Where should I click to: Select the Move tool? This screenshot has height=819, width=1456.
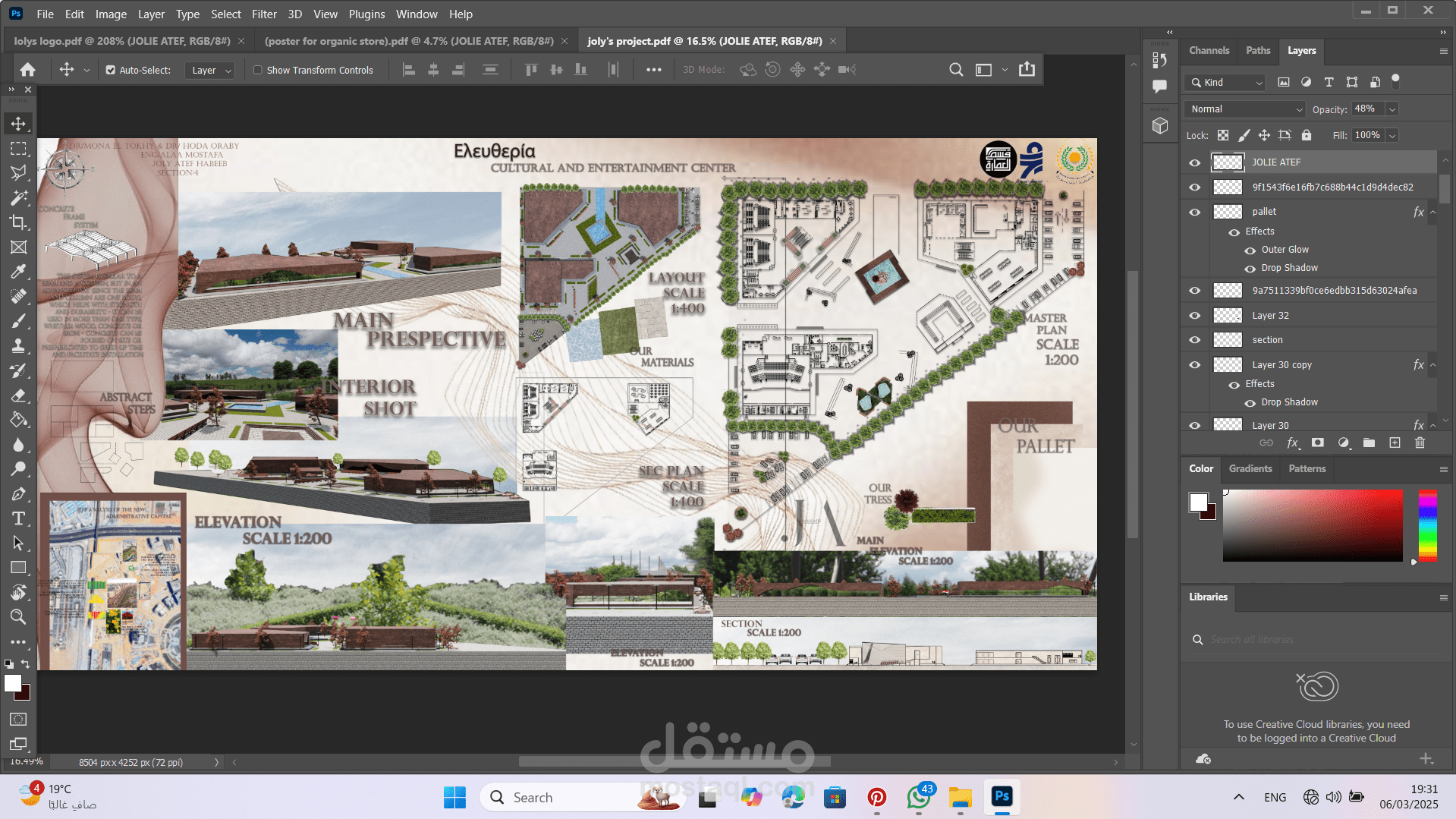(18, 123)
